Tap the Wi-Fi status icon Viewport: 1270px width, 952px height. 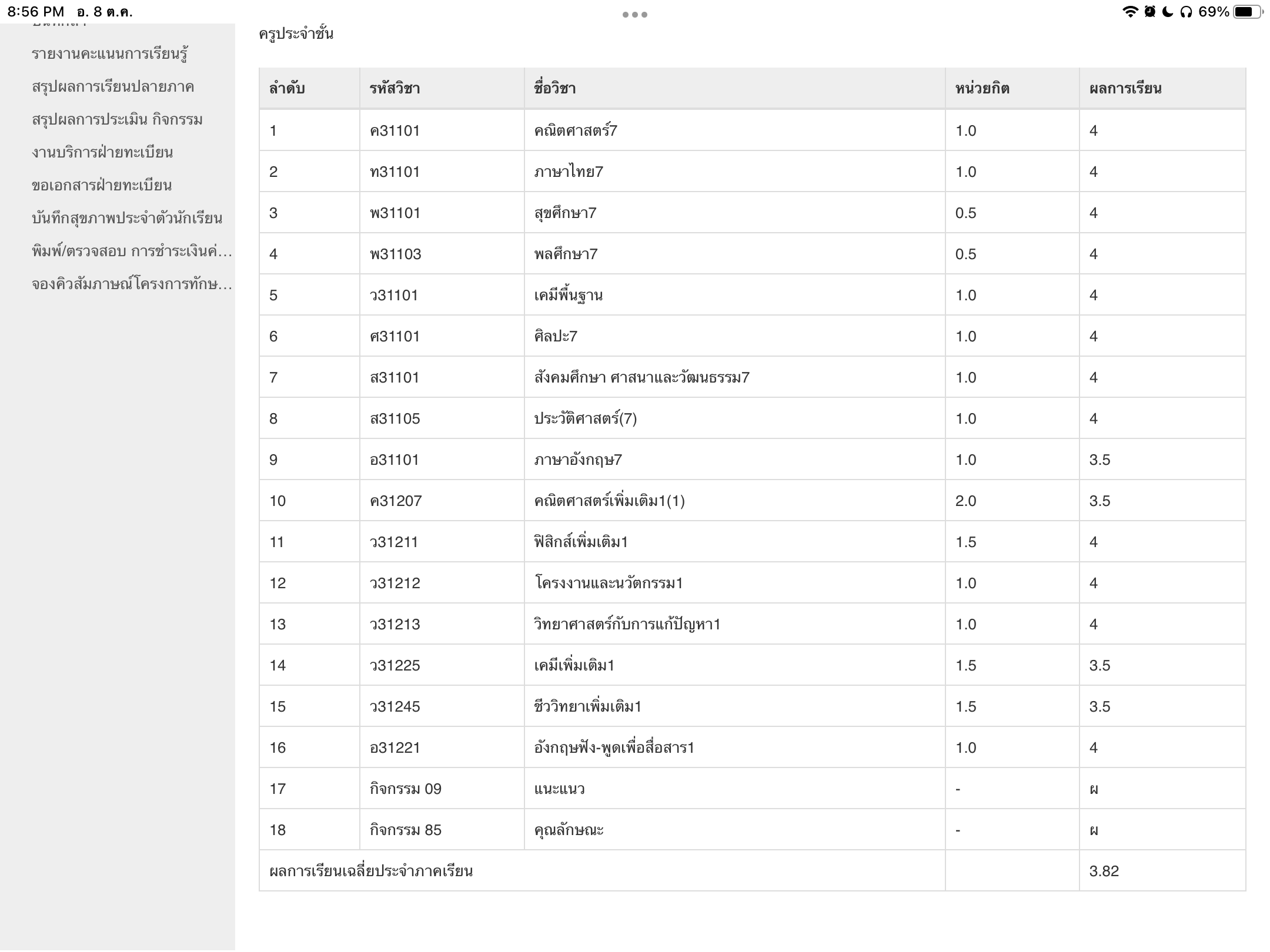point(1129,12)
